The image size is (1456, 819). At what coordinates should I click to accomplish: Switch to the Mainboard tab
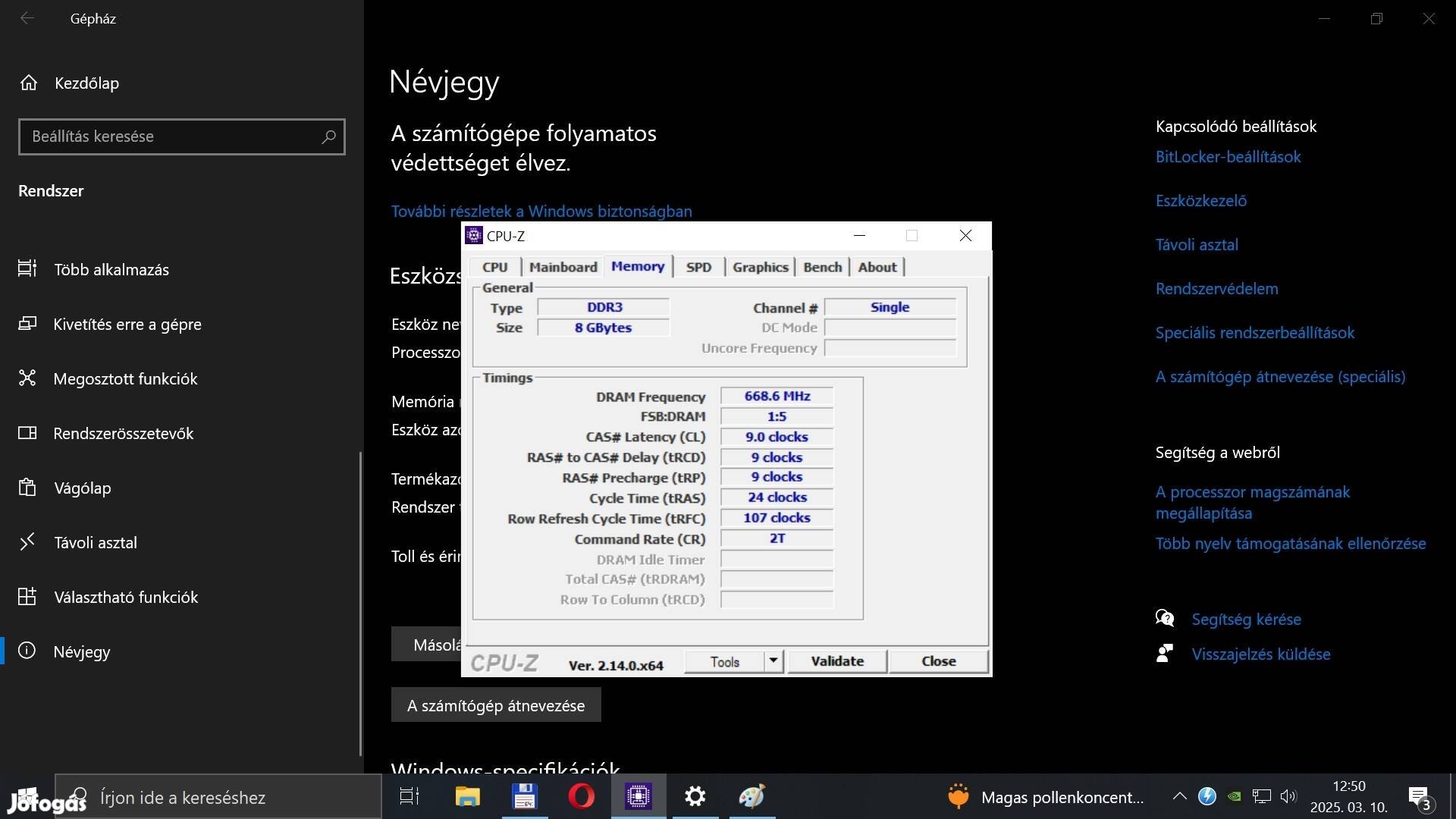pyautogui.click(x=563, y=267)
